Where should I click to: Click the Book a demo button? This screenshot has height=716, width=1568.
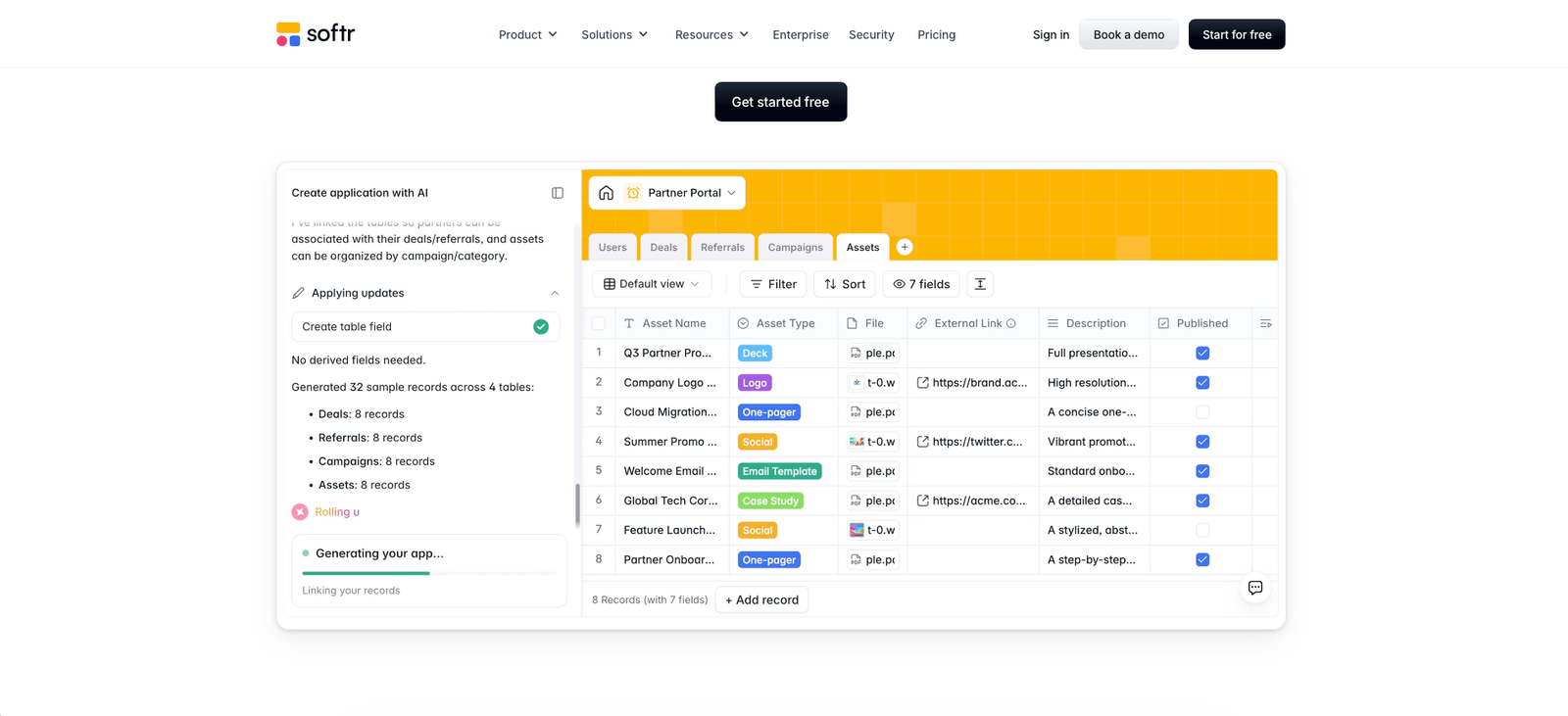(x=1129, y=34)
